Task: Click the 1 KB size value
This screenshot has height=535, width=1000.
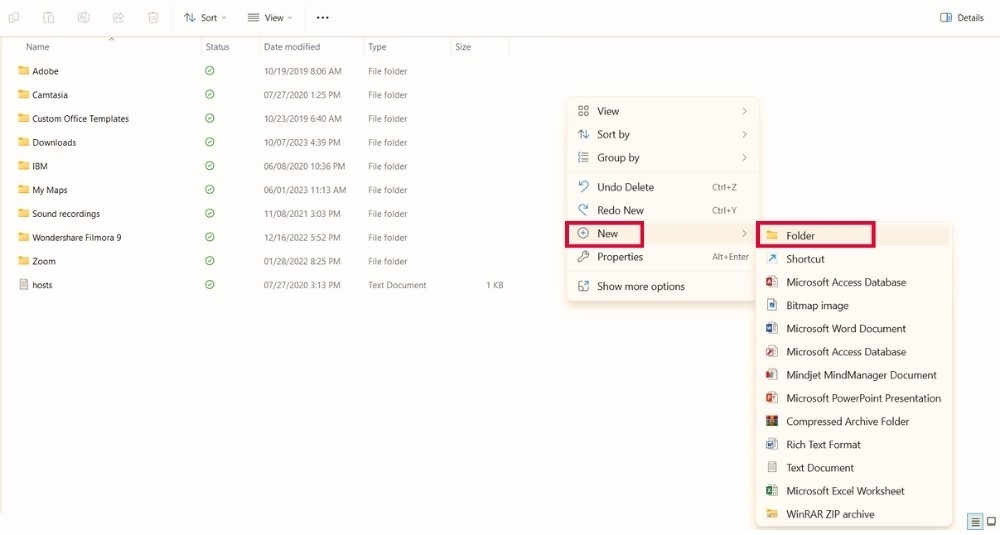Action: [x=494, y=285]
